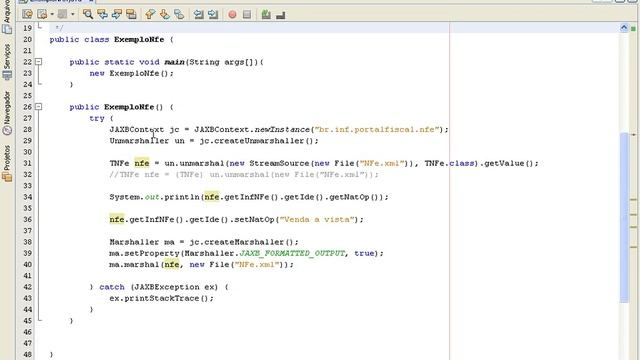The height and width of the screenshot is (360, 640).
Task: Open the Serviços side panel tab
Action: tap(7, 62)
